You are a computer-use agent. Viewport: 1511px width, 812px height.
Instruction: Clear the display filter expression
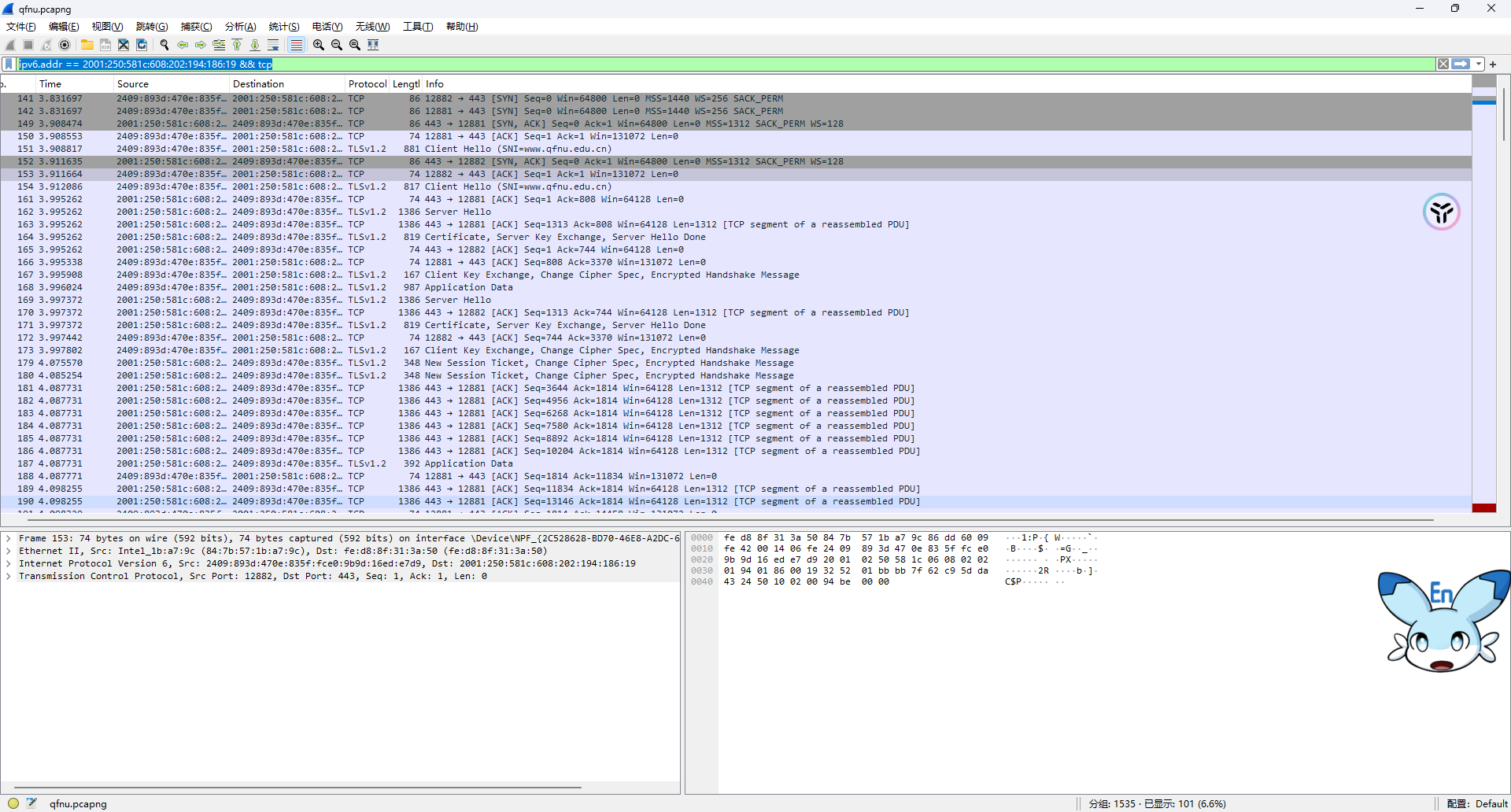tap(1443, 64)
